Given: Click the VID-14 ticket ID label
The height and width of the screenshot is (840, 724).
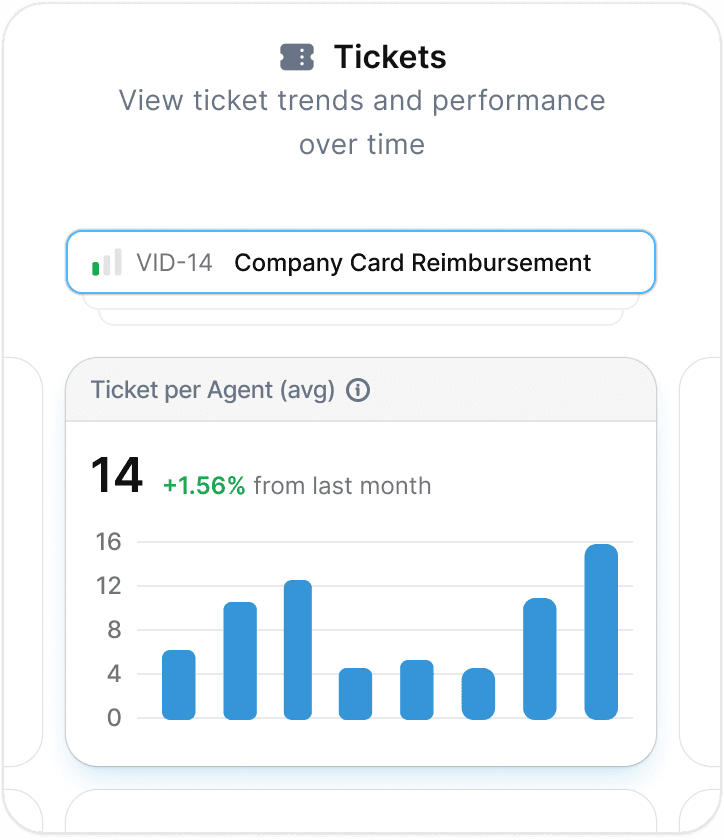Looking at the screenshot, I should (174, 263).
